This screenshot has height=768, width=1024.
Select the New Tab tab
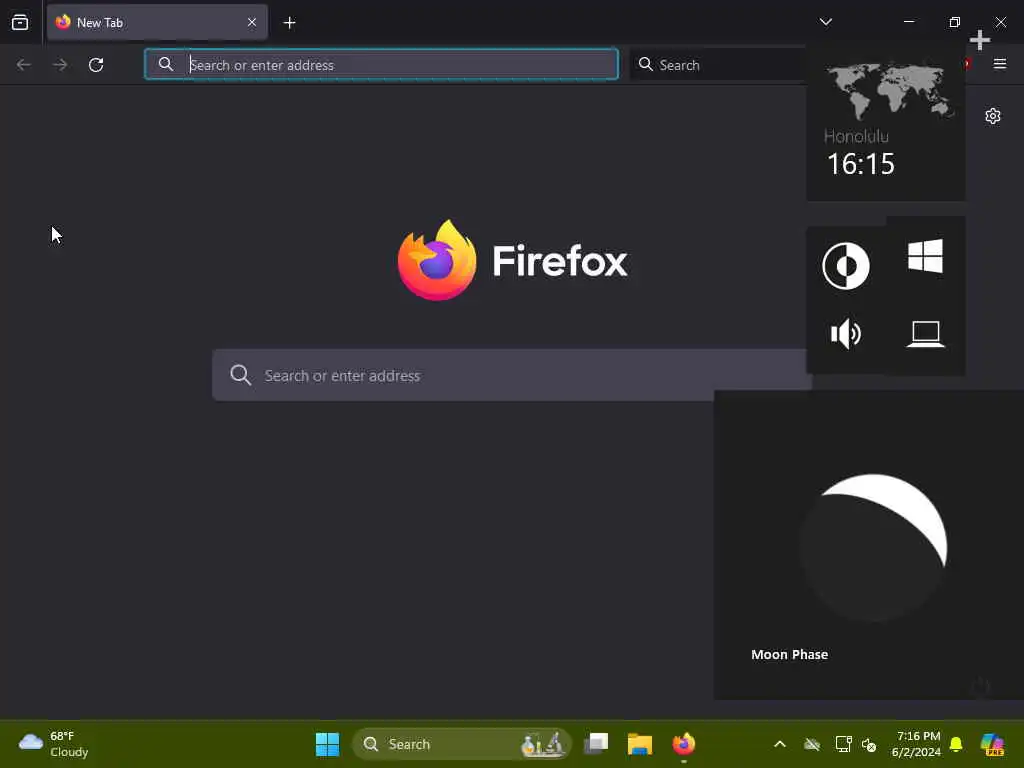157,22
